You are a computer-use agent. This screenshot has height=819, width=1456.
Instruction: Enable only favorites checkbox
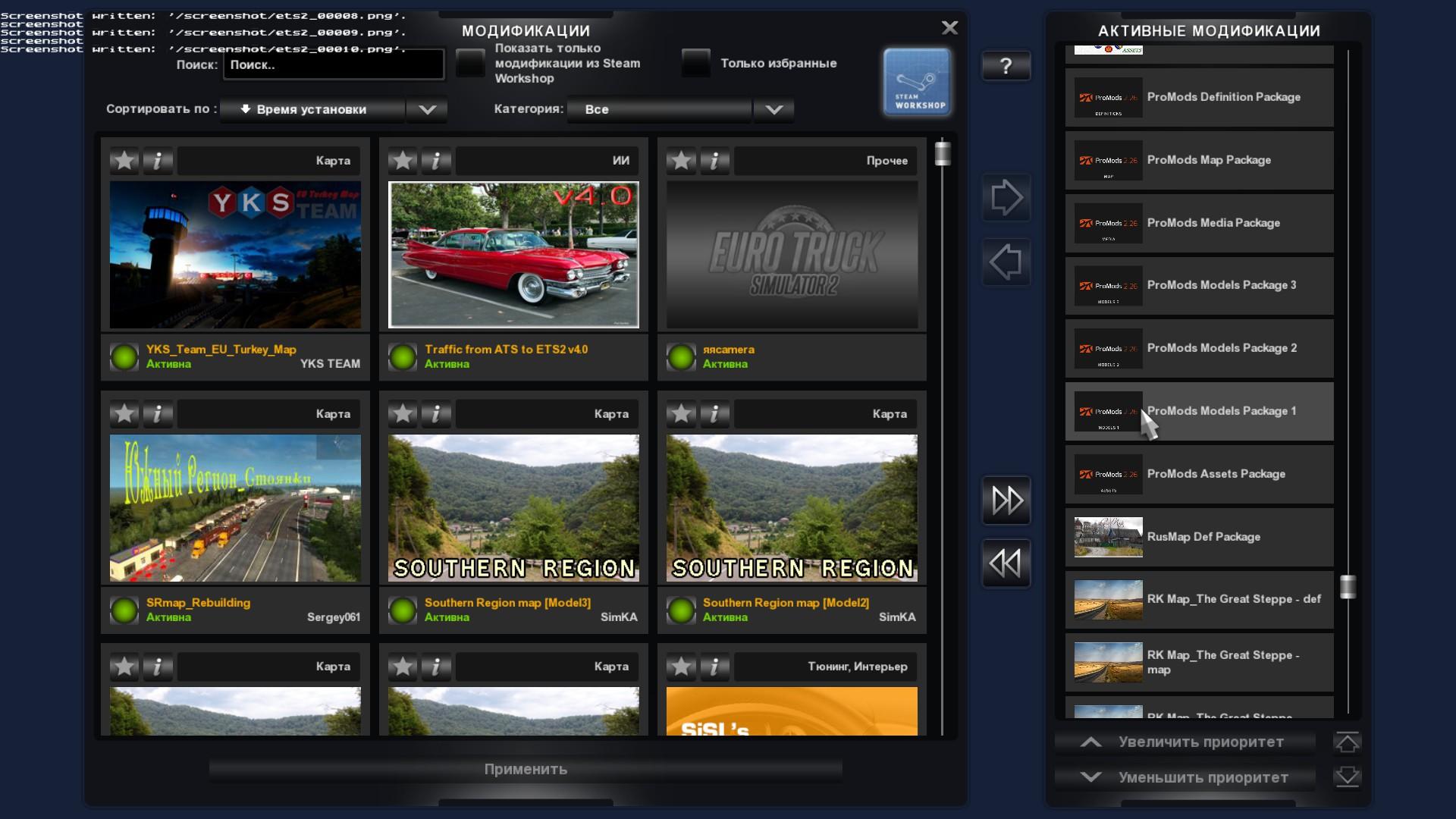pos(695,63)
